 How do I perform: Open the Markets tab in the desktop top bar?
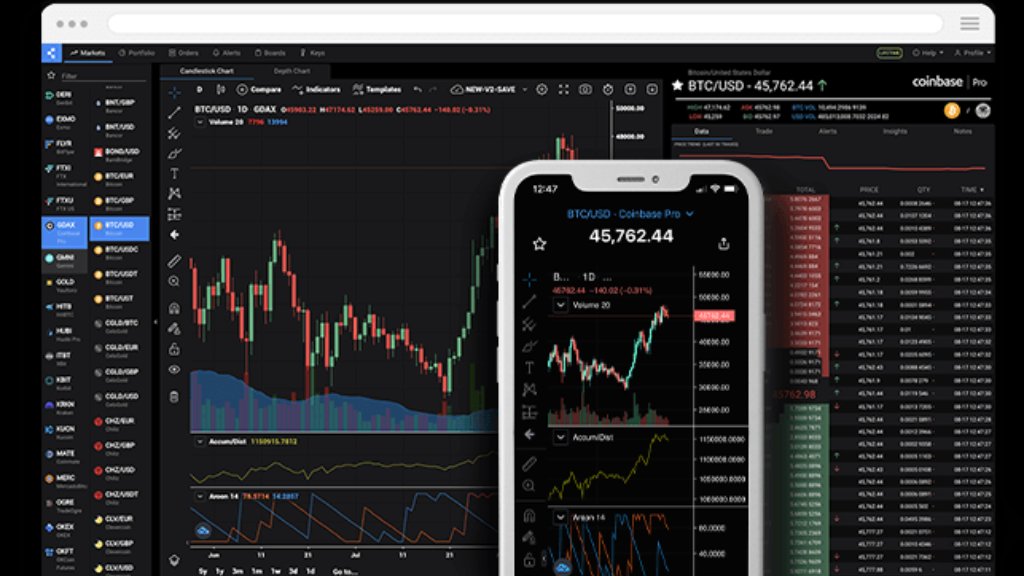tap(88, 53)
